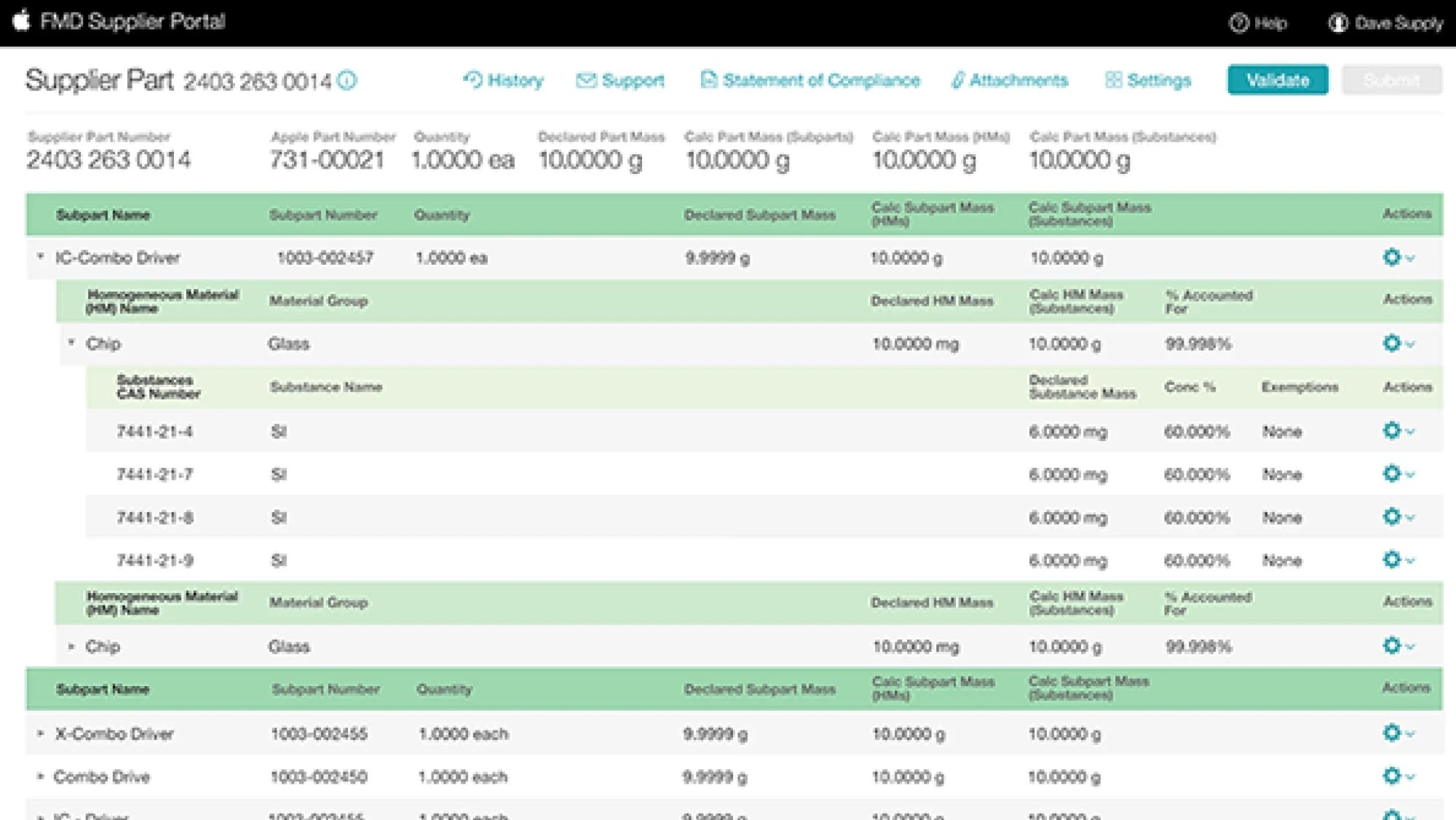Open actions gear for substance 7441-21-8
The width and height of the screenshot is (1456, 820).
(1398, 517)
